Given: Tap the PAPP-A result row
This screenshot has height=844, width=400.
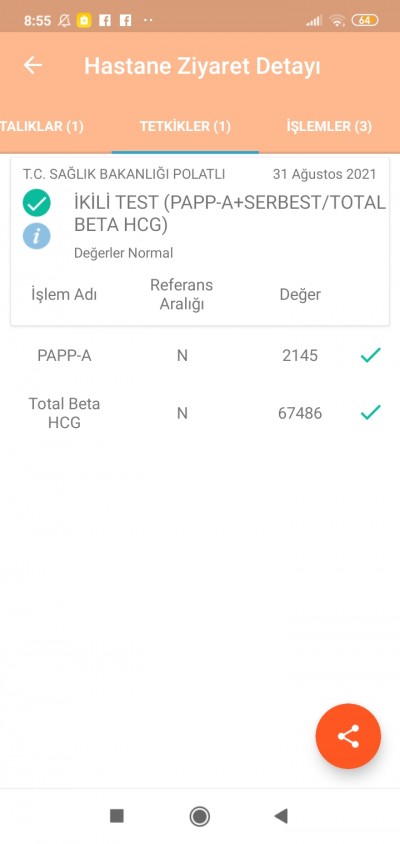Looking at the screenshot, I should pyautogui.click(x=200, y=355).
